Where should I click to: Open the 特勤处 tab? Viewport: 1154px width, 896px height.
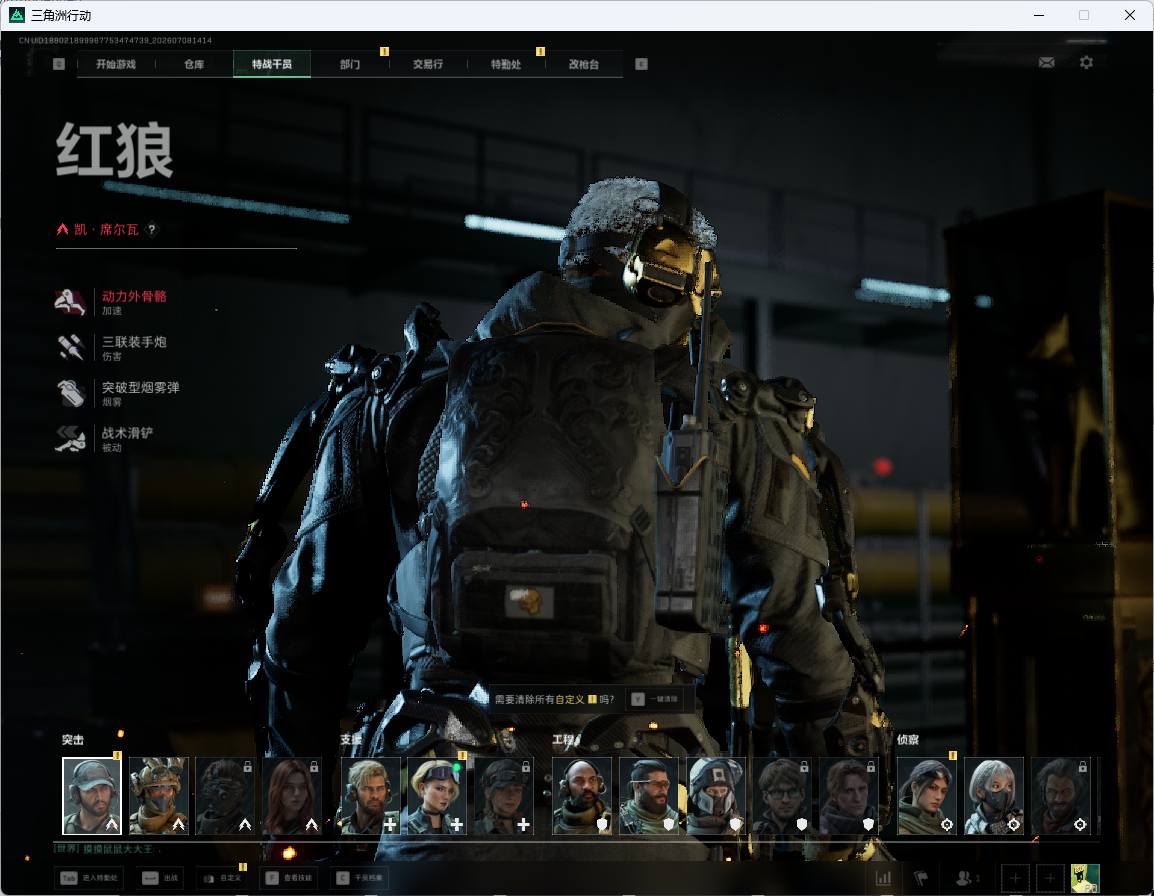pos(506,64)
